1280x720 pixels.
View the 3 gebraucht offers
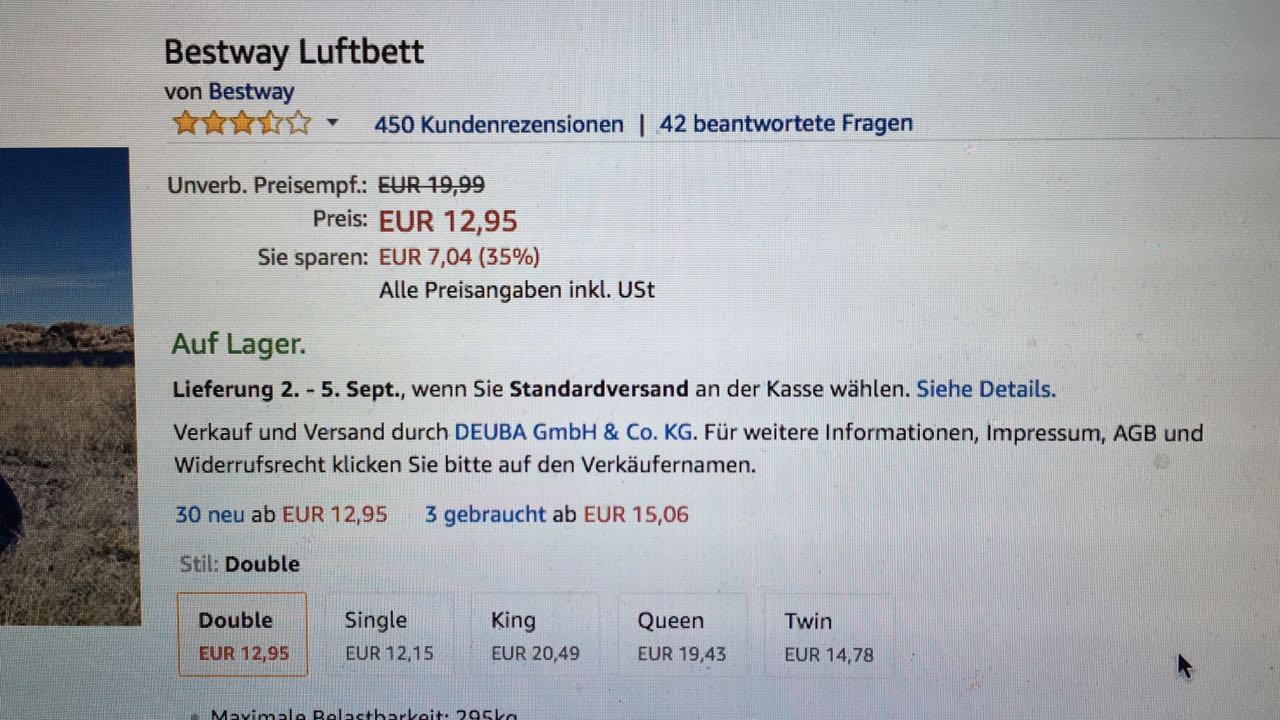click(485, 515)
